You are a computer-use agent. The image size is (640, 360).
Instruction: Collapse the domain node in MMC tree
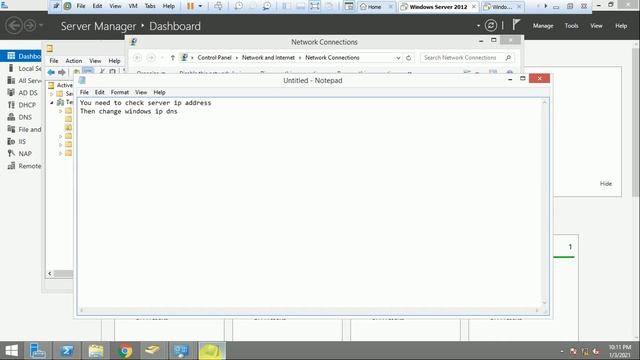pos(52,102)
